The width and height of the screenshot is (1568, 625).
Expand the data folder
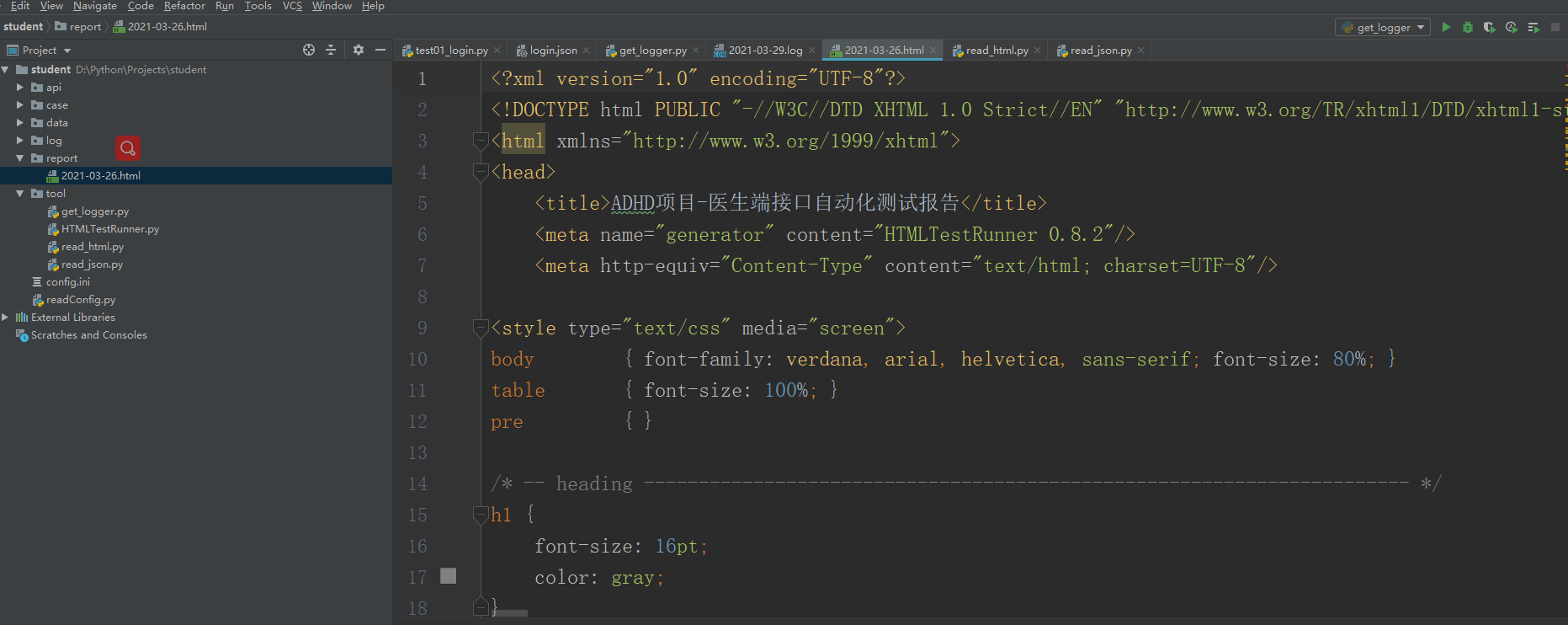[20, 123]
